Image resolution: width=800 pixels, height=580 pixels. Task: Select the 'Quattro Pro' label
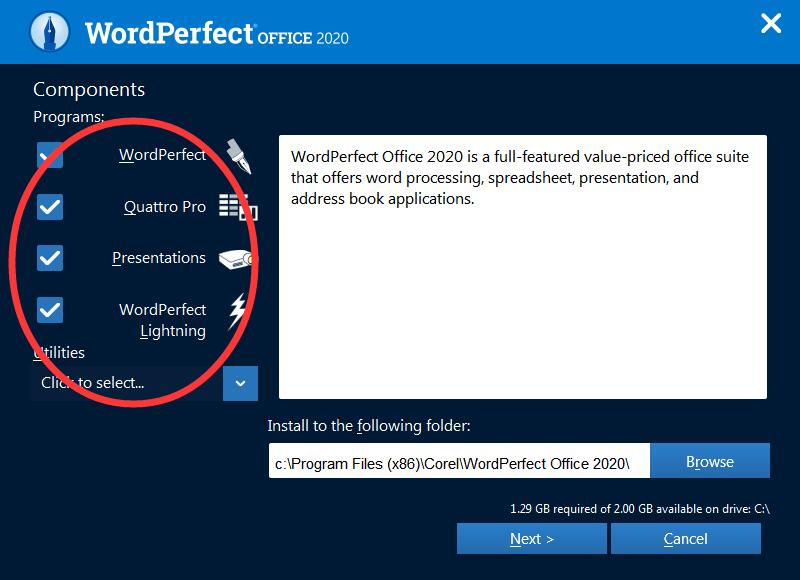tap(165, 207)
